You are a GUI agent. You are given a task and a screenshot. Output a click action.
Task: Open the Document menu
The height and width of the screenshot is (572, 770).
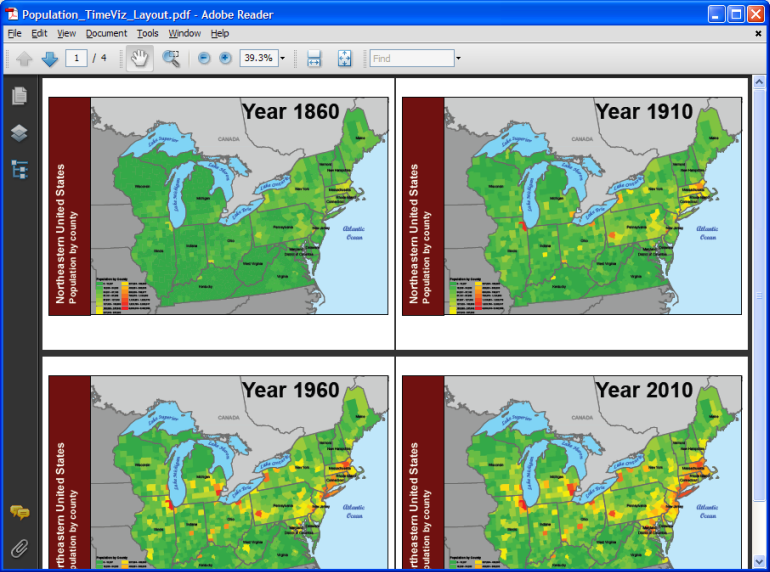pyautogui.click(x=106, y=33)
